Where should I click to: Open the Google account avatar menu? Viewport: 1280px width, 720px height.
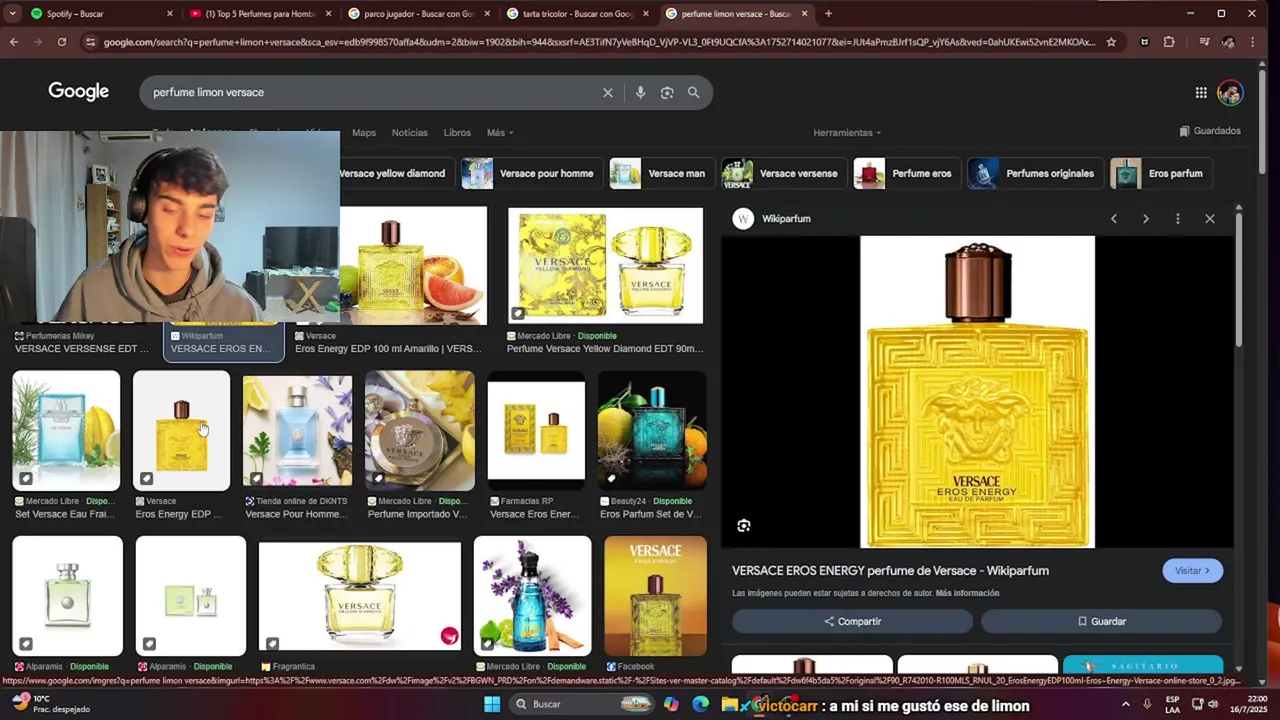tap(1230, 93)
